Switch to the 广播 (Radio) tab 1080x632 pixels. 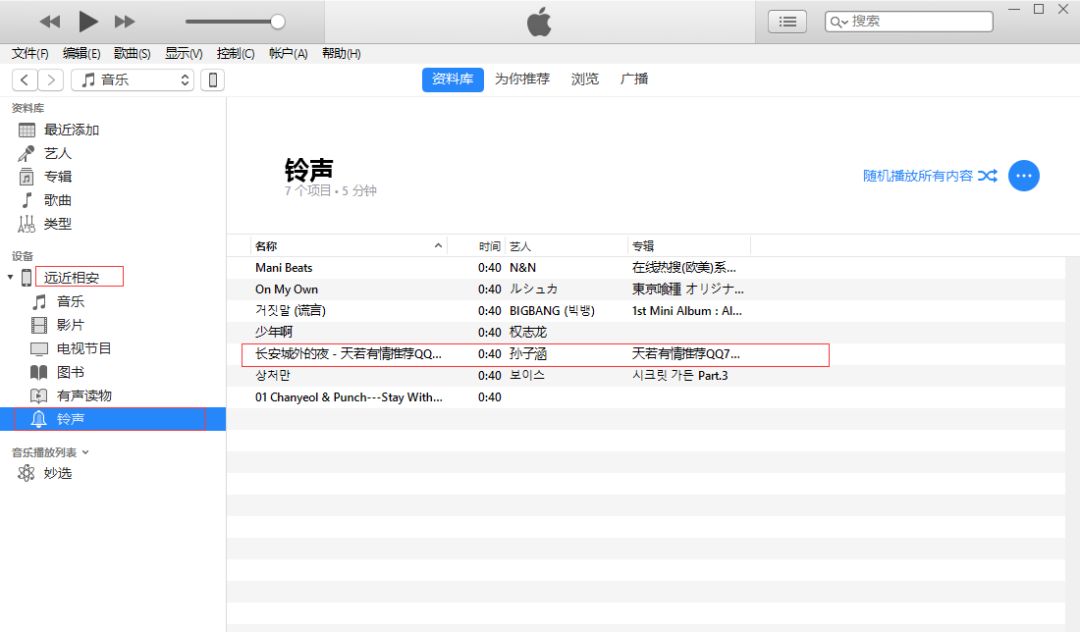[635, 79]
